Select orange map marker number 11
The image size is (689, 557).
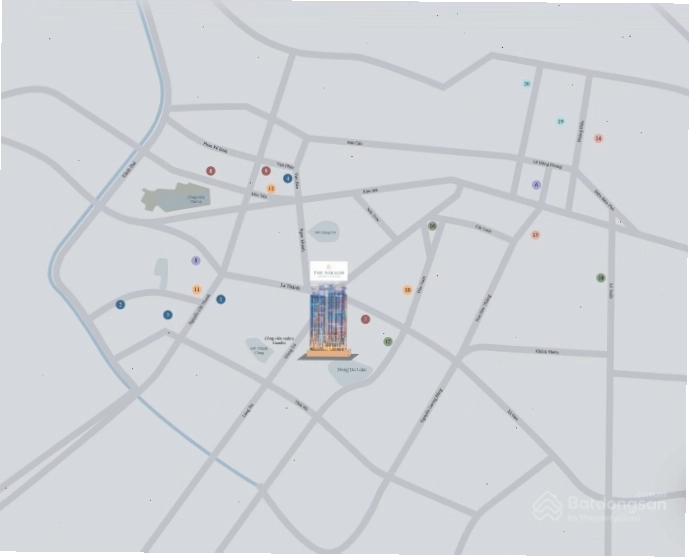[x=196, y=289]
